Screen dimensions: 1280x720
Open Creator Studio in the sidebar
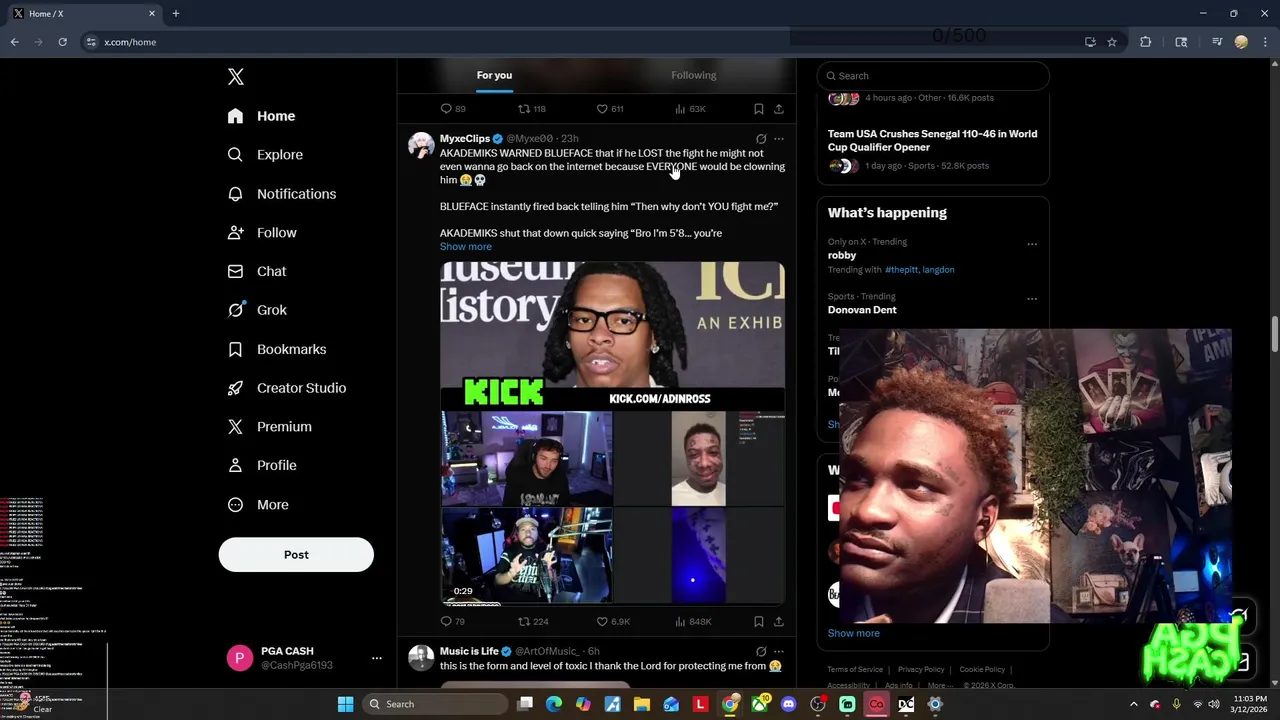click(287, 388)
